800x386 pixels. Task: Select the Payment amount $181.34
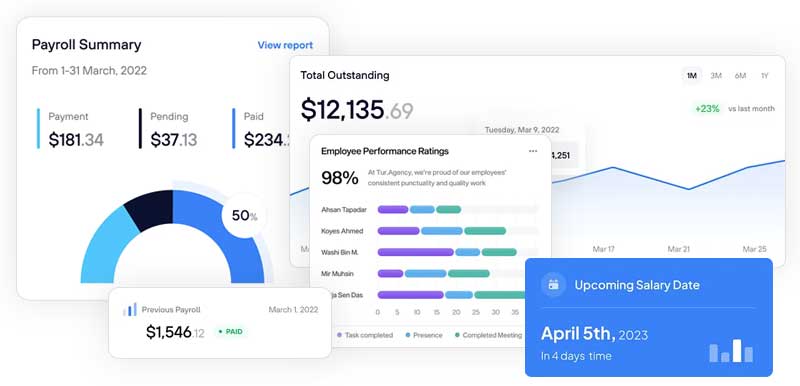pos(76,140)
